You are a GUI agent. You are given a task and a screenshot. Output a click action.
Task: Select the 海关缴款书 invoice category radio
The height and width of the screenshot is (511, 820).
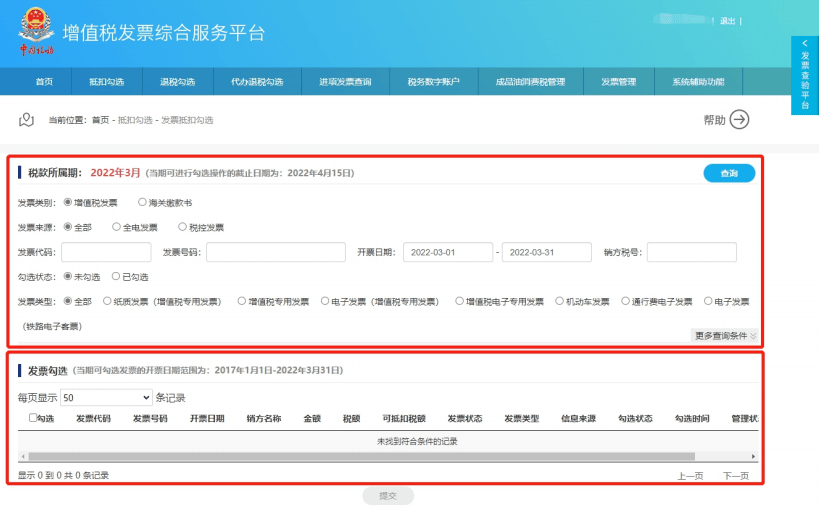click(142, 202)
